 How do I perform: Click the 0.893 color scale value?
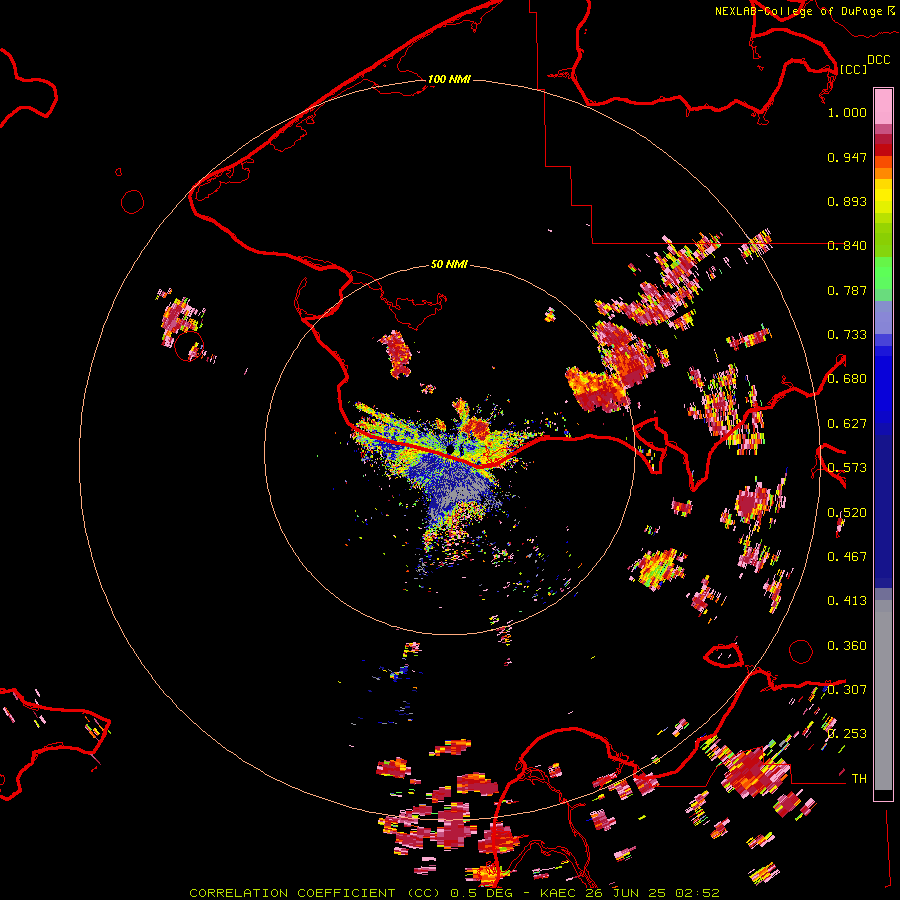847,201
